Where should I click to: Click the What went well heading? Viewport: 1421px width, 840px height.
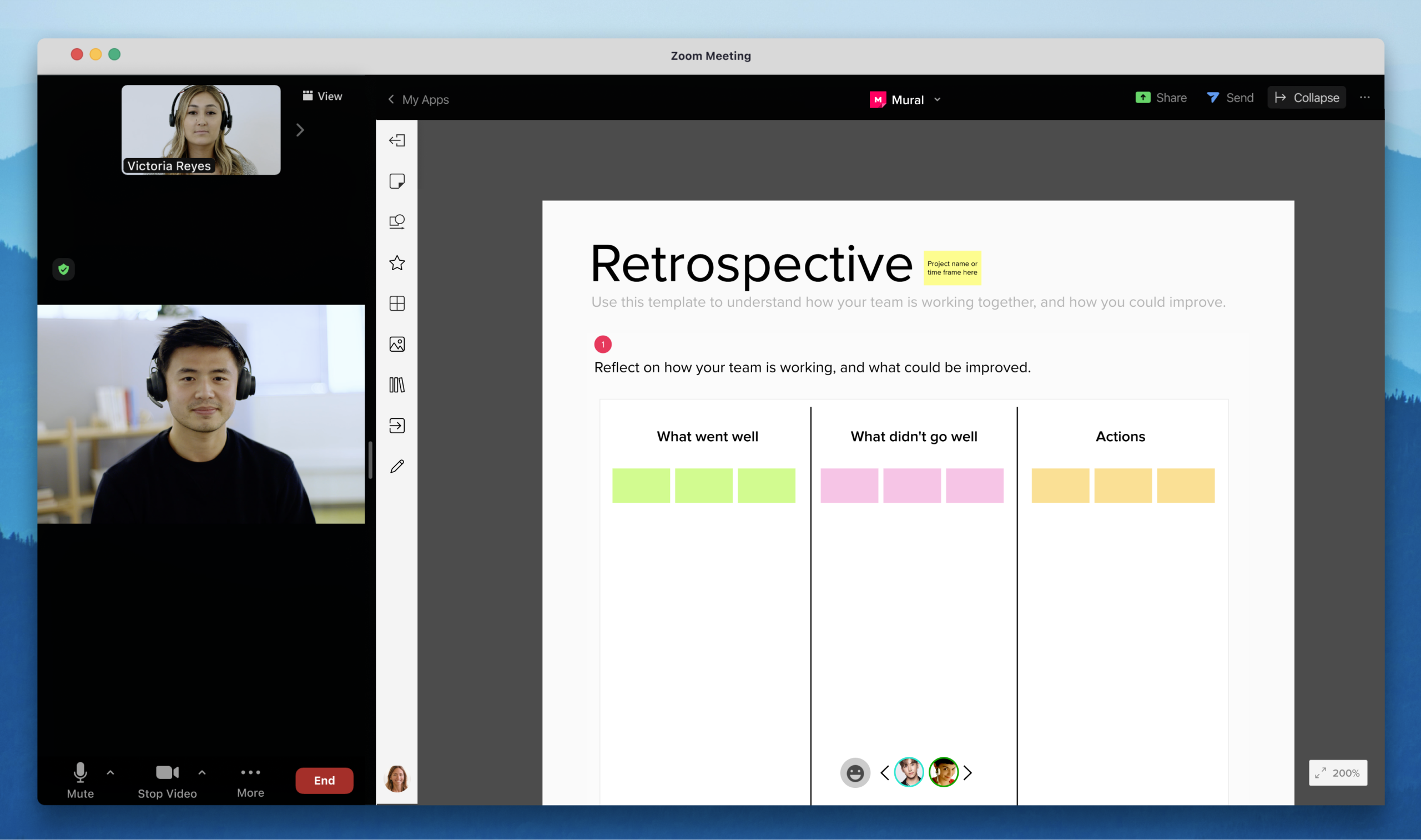(x=707, y=437)
